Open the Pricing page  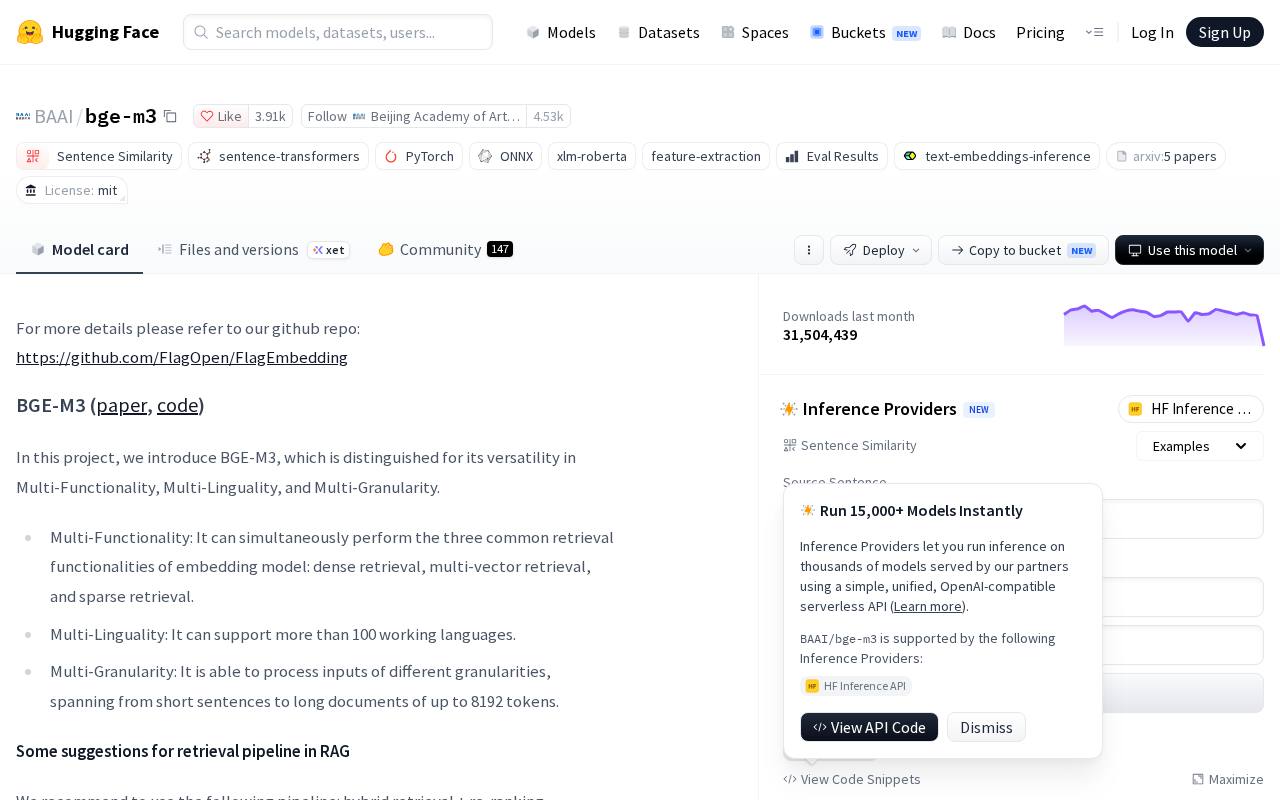coord(1040,32)
